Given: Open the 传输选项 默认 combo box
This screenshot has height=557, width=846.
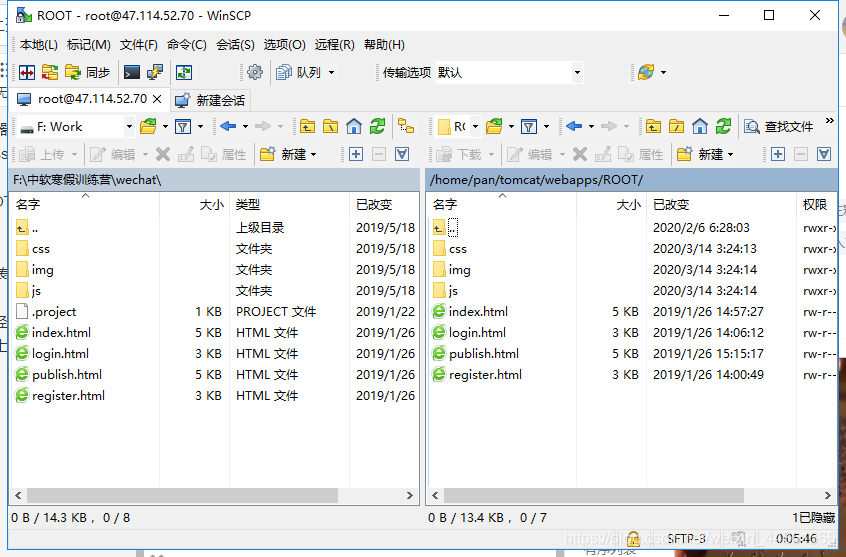Looking at the screenshot, I should click(509, 72).
